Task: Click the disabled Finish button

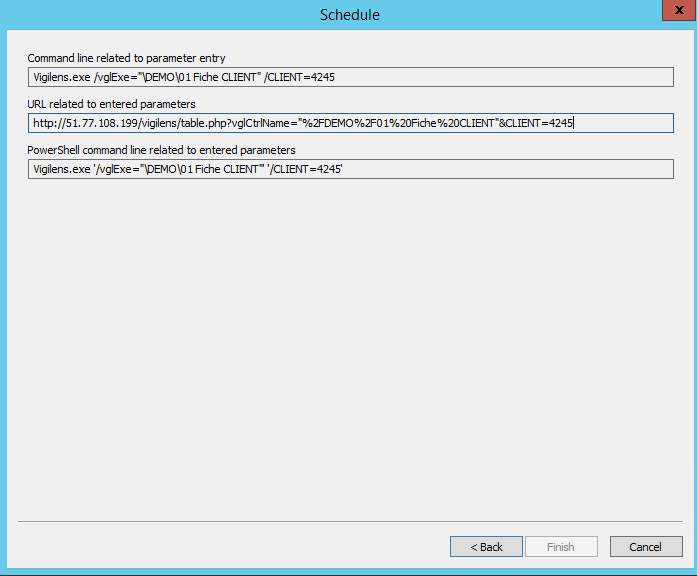Action: 561,546
